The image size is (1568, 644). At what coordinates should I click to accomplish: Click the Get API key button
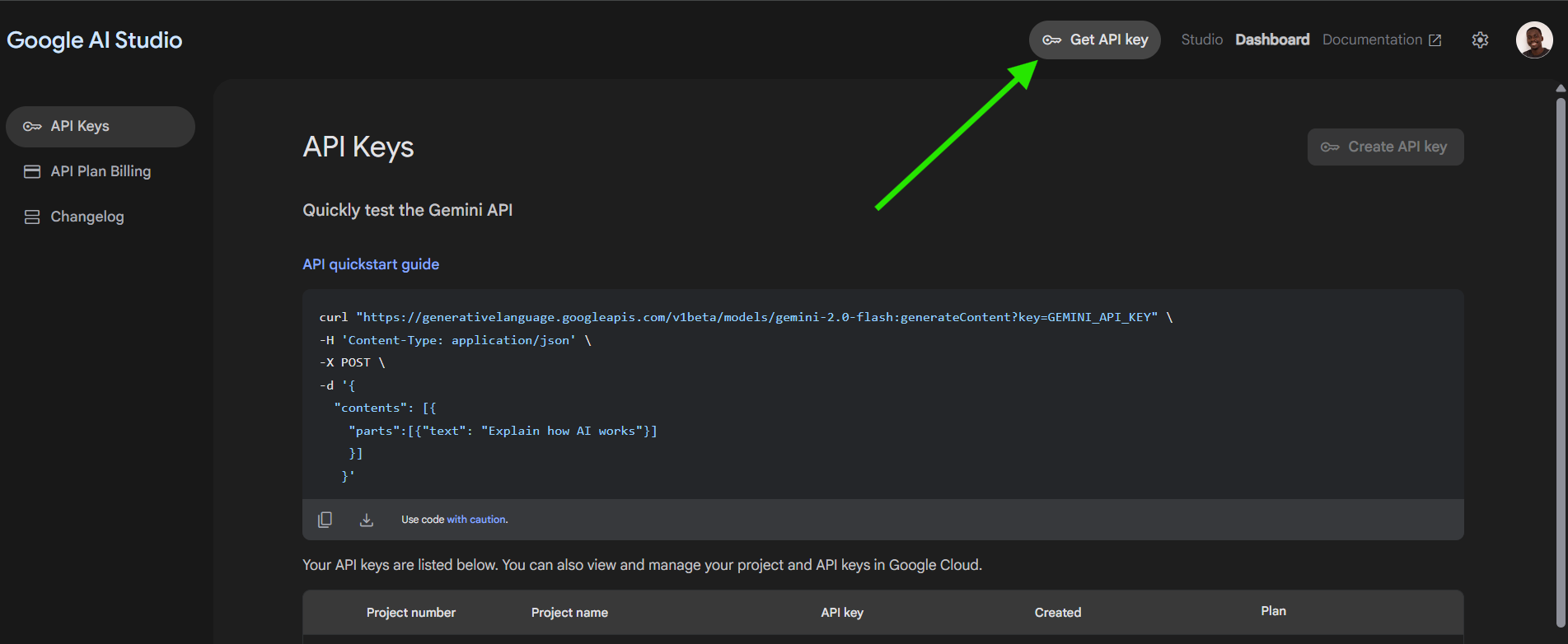click(x=1094, y=40)
